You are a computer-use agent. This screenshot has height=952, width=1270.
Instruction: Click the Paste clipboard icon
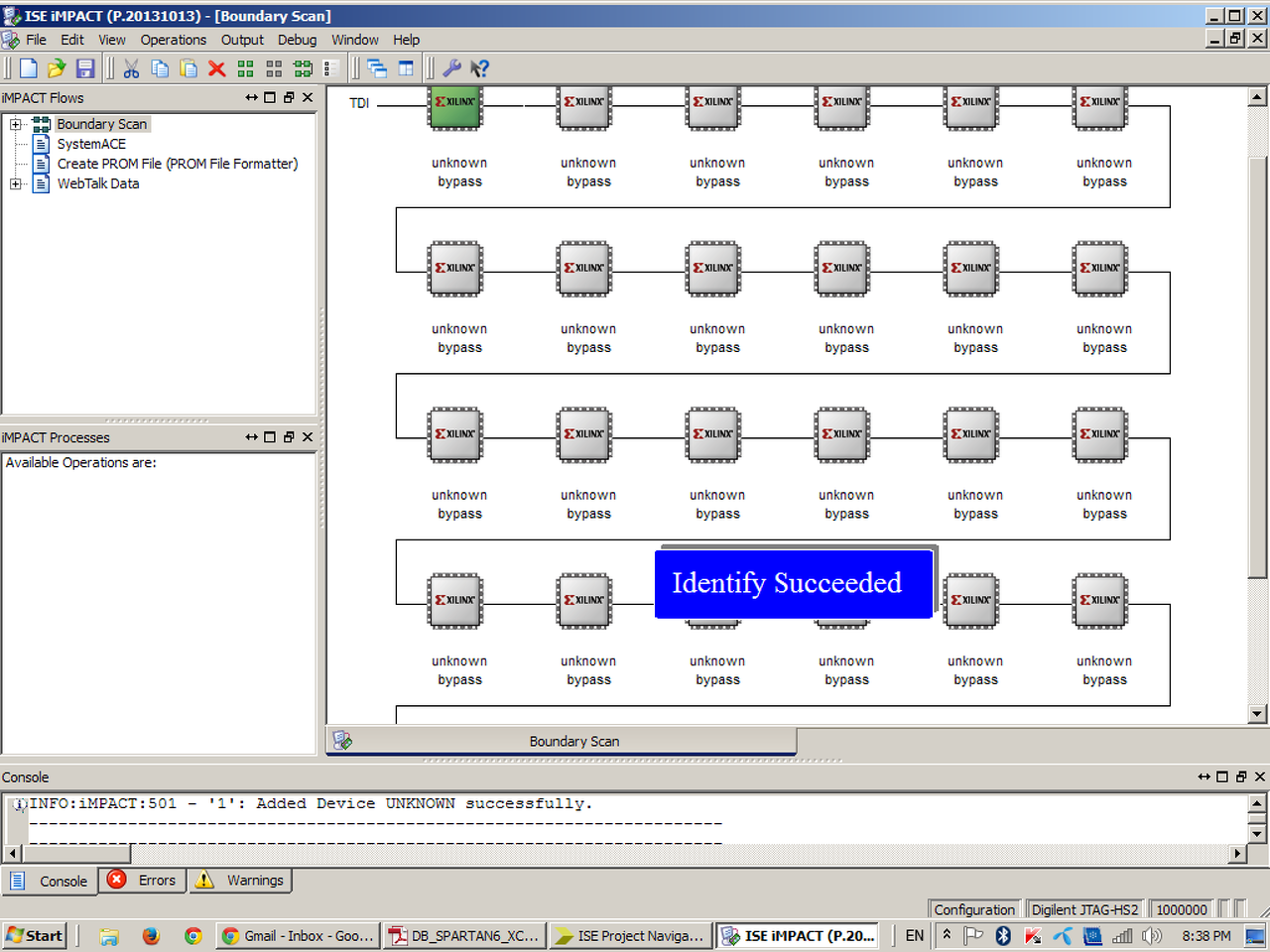click(189, 68)
